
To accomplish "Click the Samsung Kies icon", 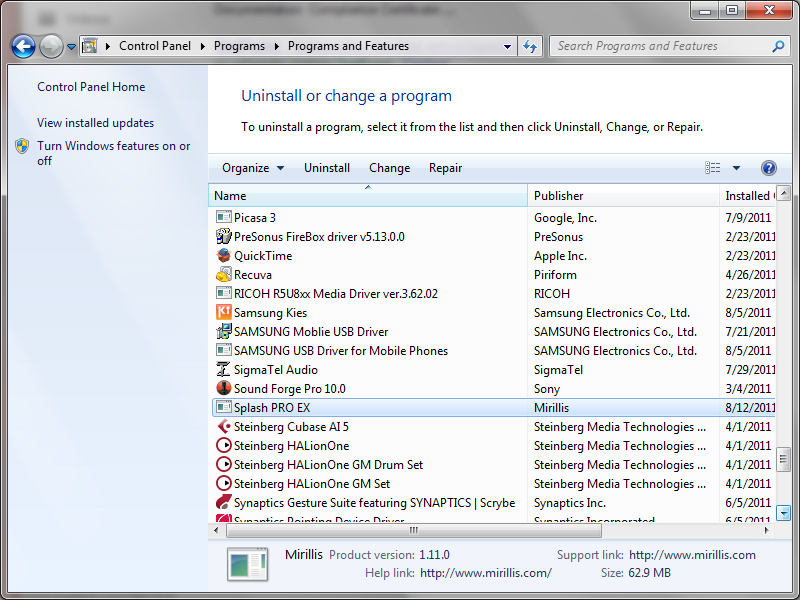I will pos(223,312).
